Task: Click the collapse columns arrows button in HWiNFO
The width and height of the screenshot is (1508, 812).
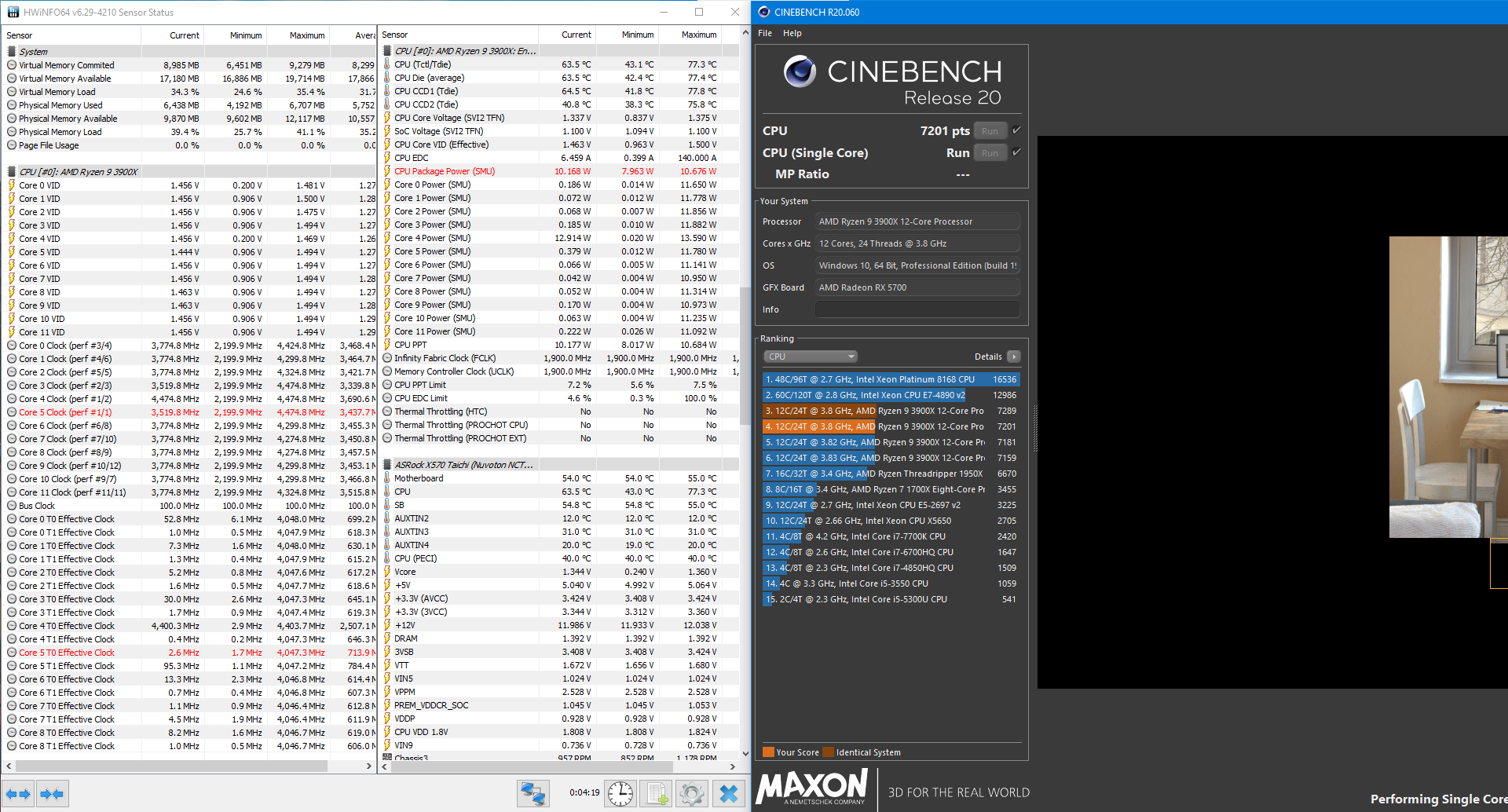Action: 52,794
